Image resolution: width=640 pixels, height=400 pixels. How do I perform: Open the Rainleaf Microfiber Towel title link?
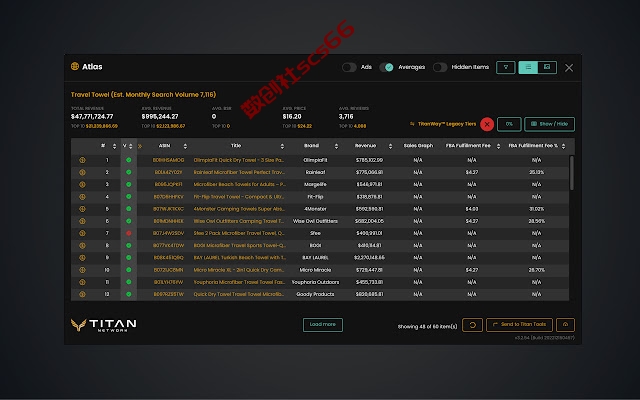point(239,172)
